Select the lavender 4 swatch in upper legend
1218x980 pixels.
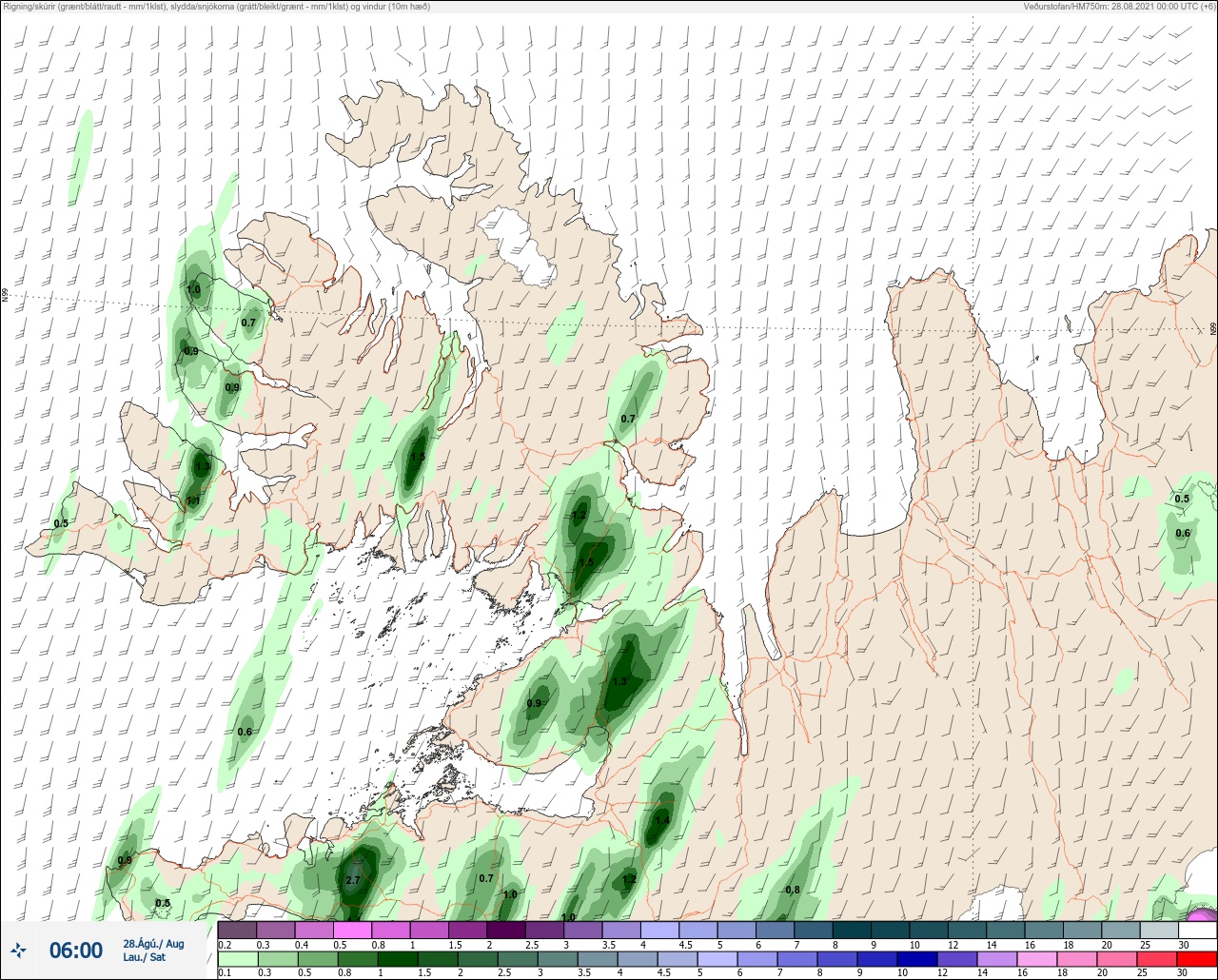point(659,930)
